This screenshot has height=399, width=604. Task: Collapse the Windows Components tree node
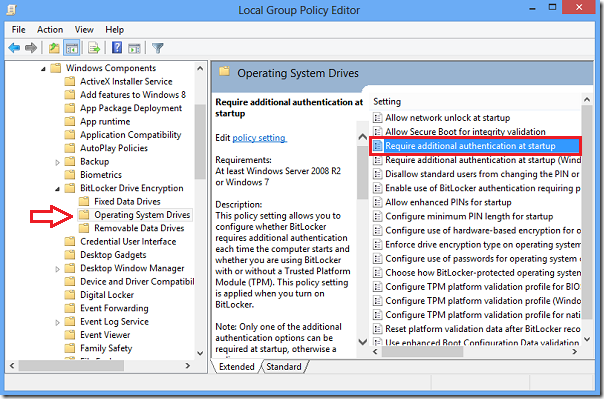tap(43, 69)
